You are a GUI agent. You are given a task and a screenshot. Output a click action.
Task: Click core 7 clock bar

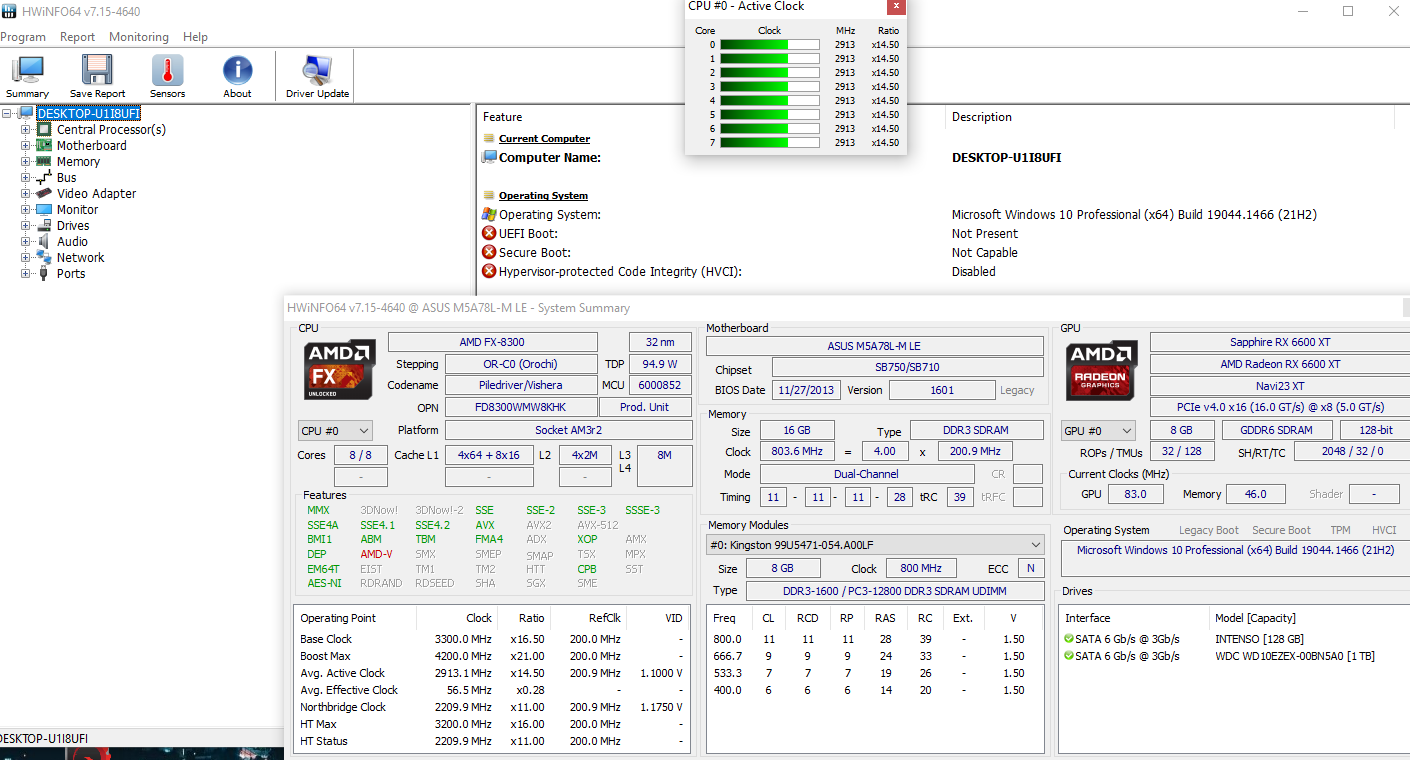[770, 142]
